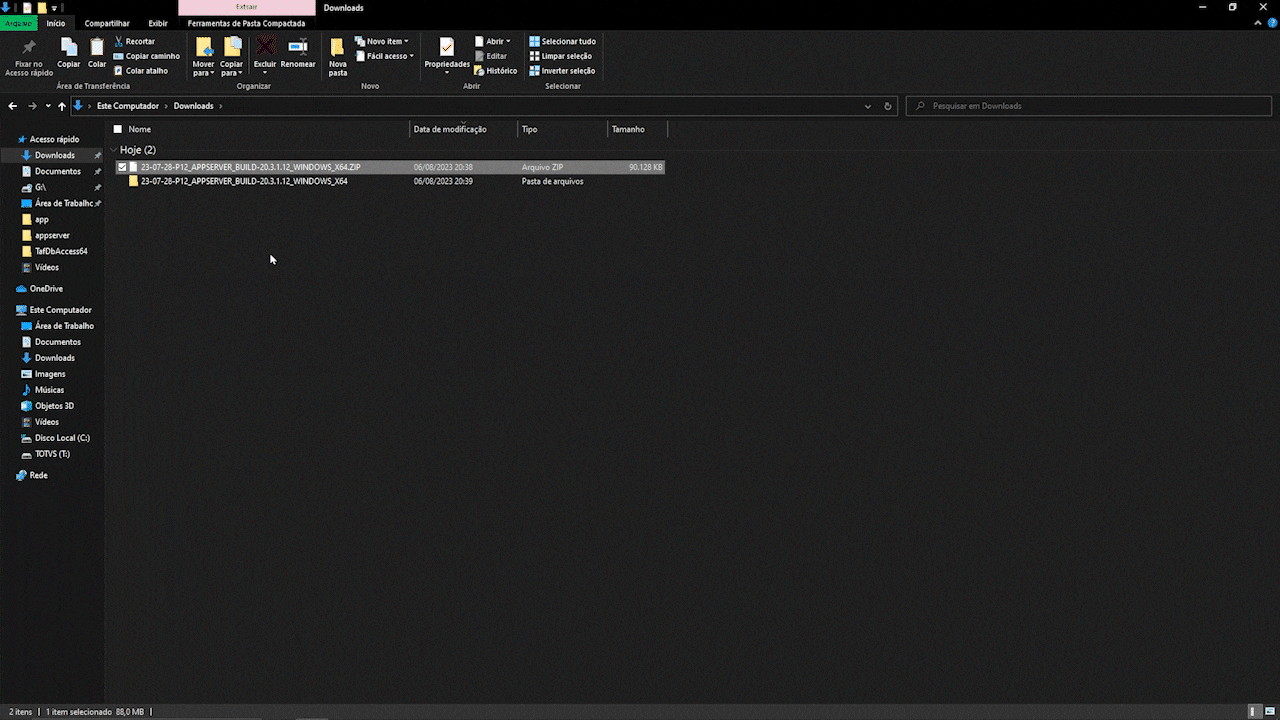This screenshot has height=720, width=1280.
Task: Toggle select-all checkbox in Nome header
Action: (118, 129)
